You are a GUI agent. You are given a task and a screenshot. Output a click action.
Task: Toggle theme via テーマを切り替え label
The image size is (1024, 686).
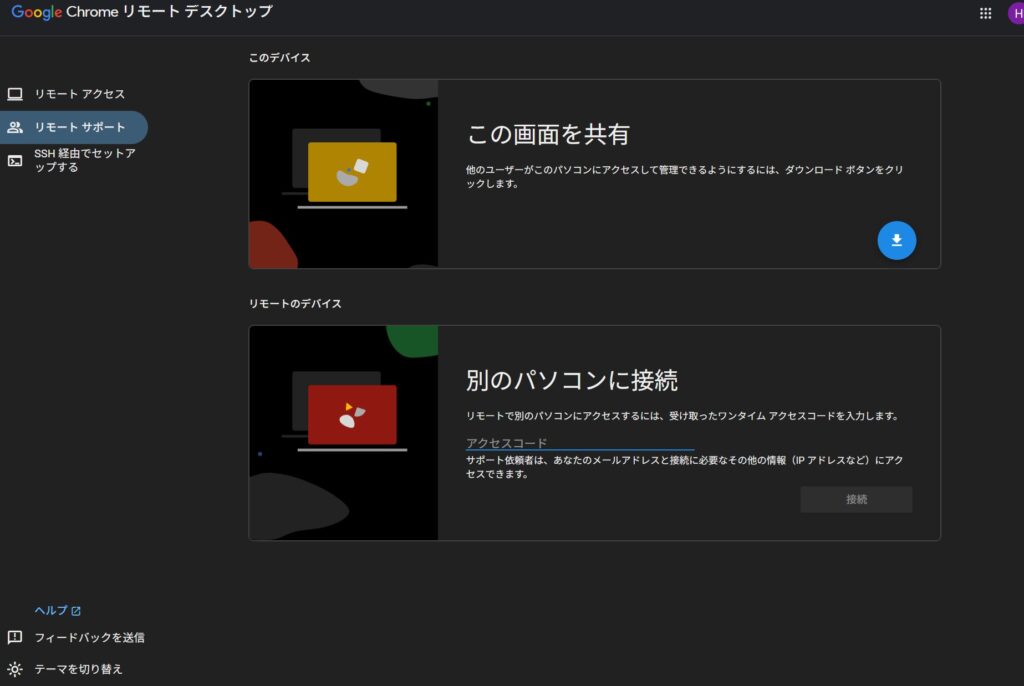tap(79, 669)
